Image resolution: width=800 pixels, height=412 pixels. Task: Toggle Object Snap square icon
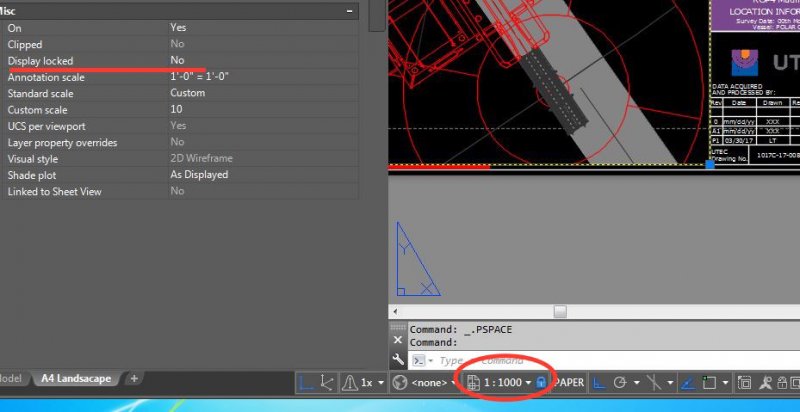pos(709,382)
